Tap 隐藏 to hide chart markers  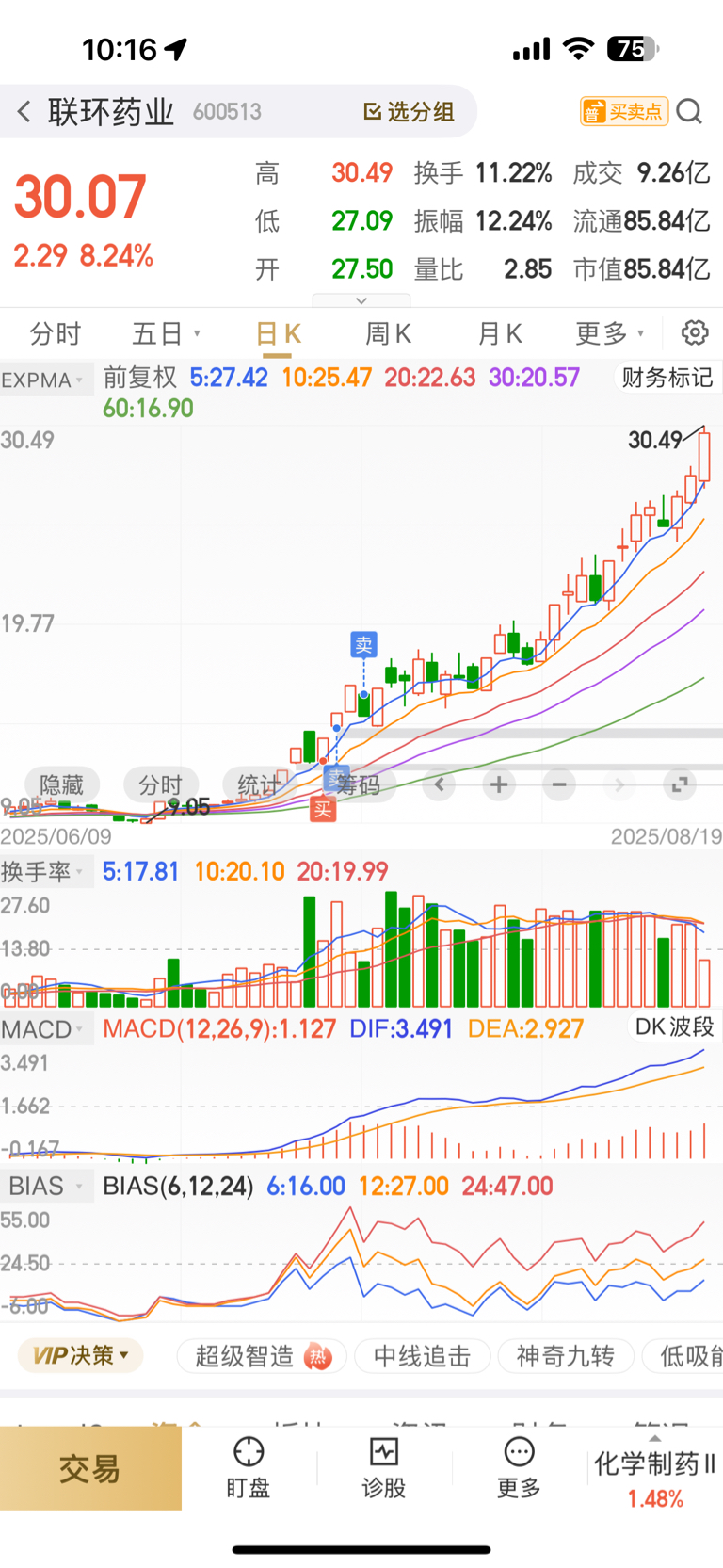(61, 784)
